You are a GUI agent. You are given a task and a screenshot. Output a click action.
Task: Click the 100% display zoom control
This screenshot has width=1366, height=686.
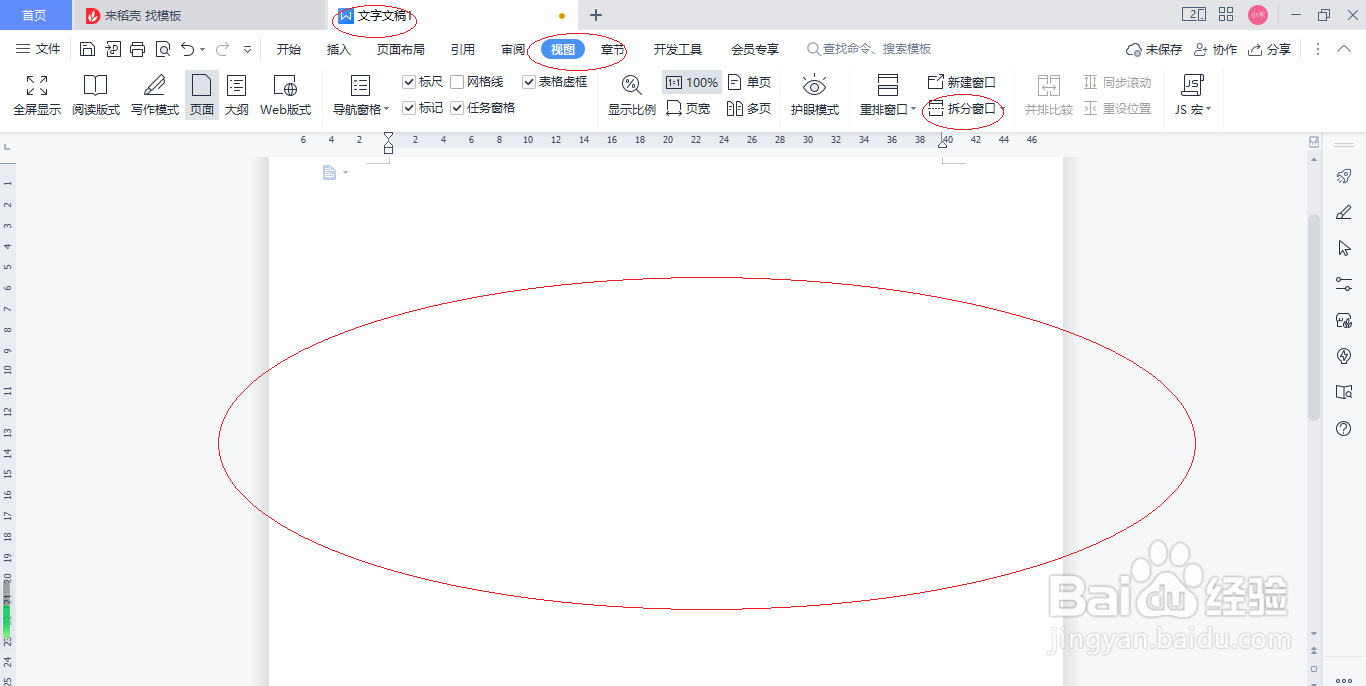coord(691,82)
